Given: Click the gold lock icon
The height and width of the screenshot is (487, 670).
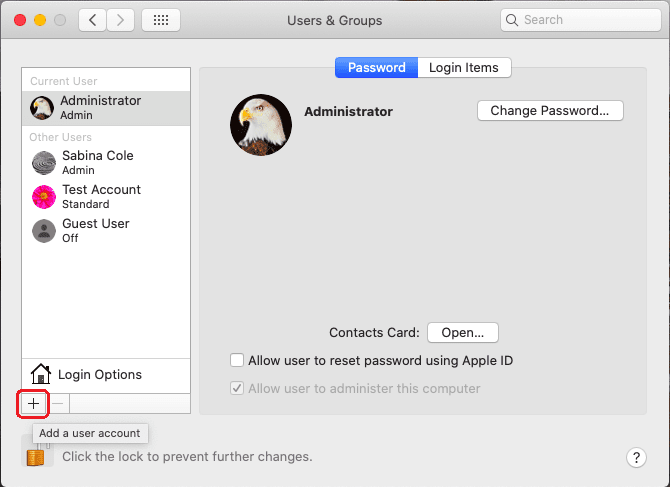Looking at the screenshot, I should [36, 455].
